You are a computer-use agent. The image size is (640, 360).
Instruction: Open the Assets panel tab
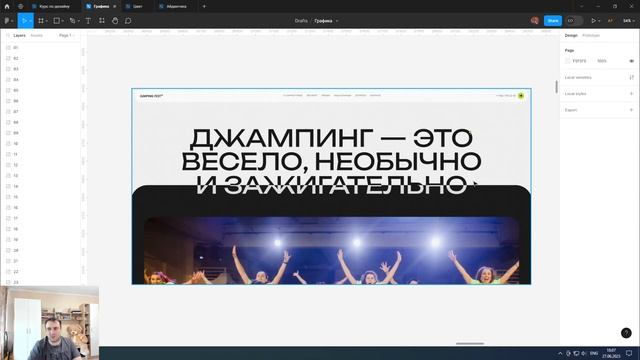click(x=36, y=36)
